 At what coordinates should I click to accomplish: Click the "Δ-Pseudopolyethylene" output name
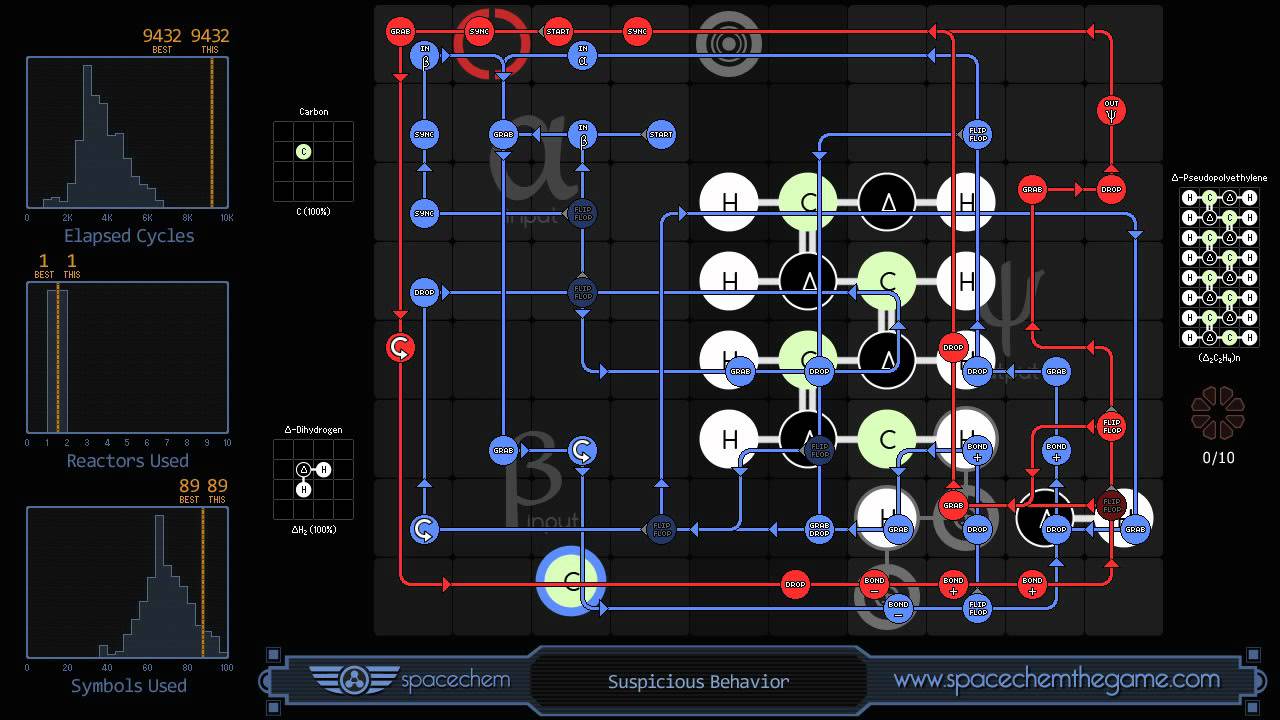point(1219,178)
